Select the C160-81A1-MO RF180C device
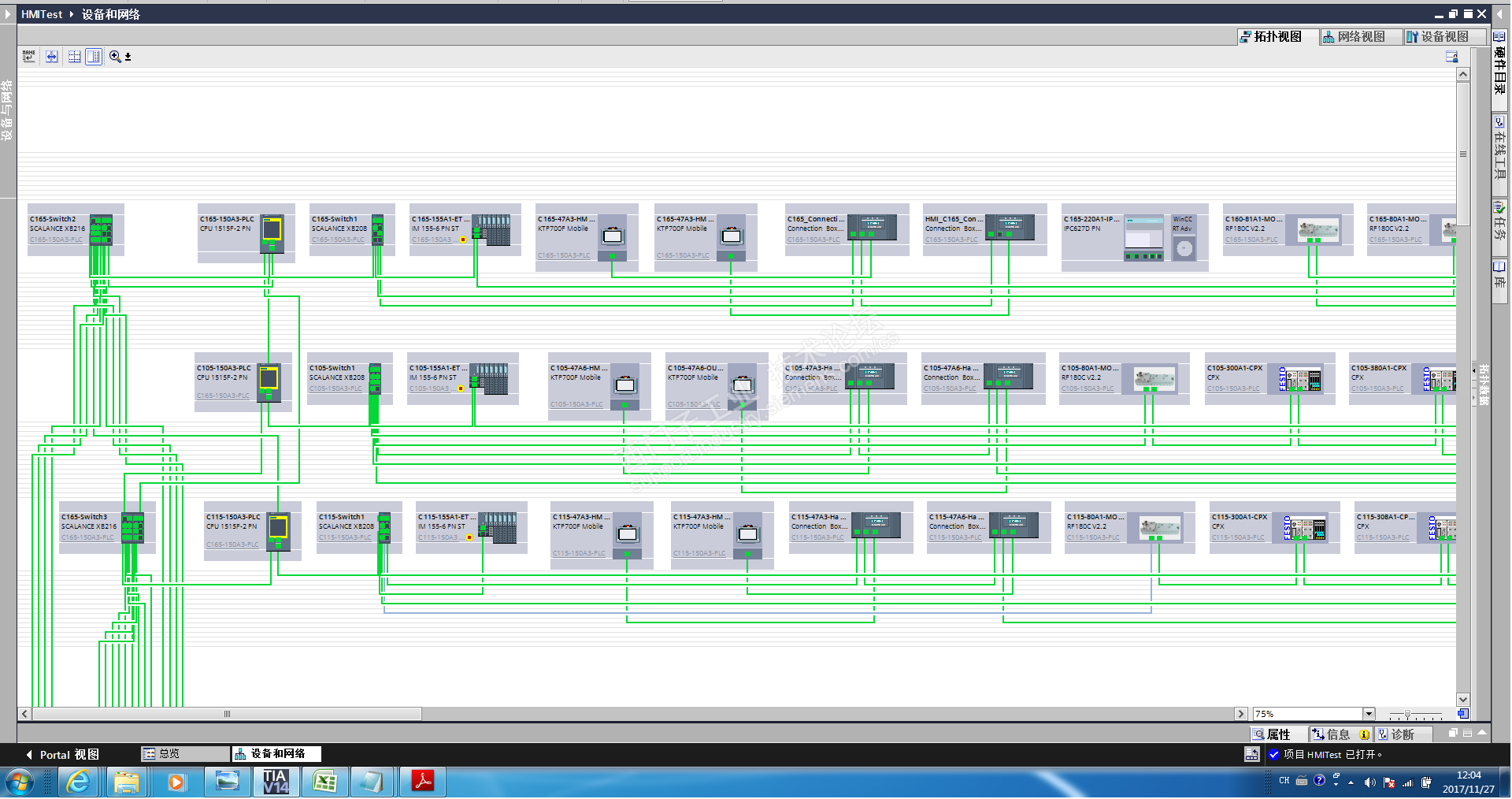 click(1288, 229)
